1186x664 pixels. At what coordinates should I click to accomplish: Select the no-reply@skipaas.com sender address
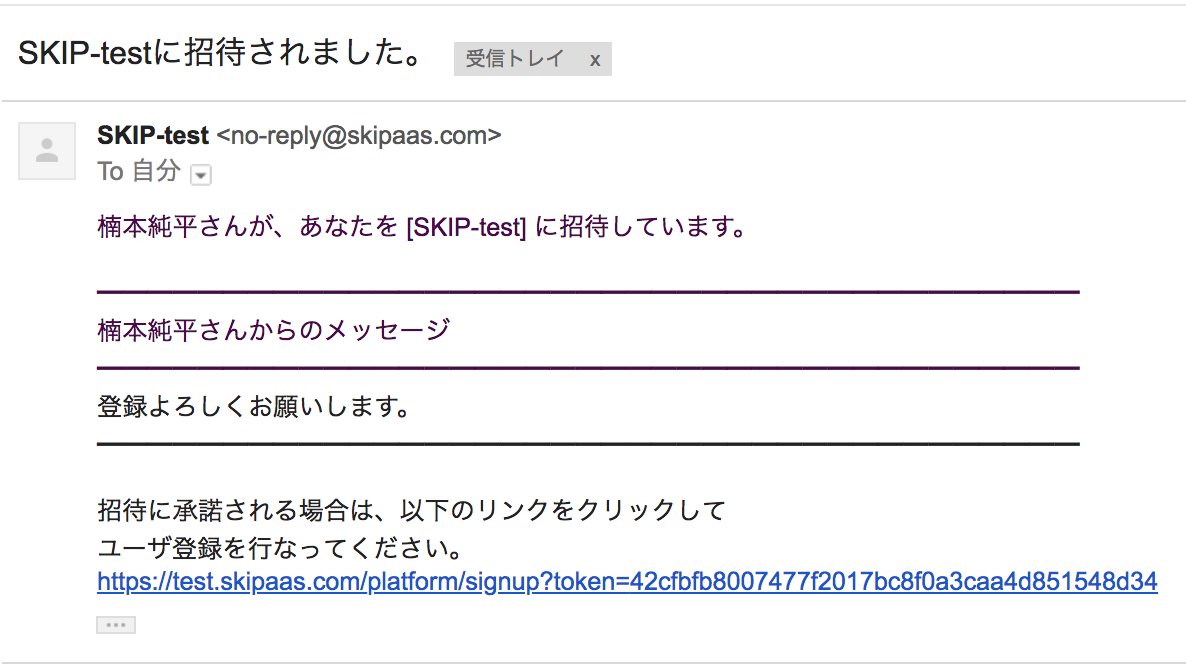coord(359,135)
